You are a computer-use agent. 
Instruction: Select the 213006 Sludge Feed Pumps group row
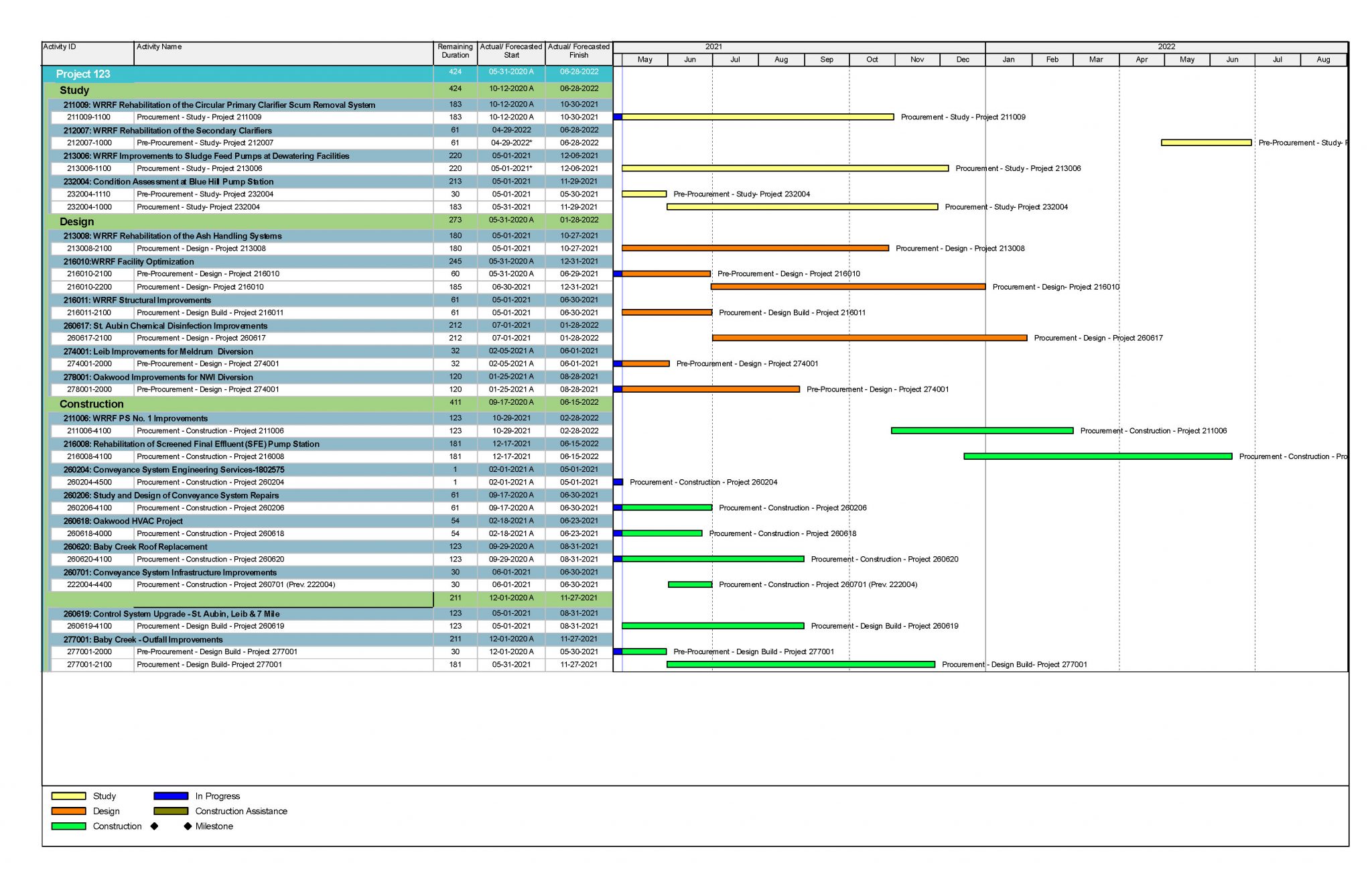tap(331, 156)
